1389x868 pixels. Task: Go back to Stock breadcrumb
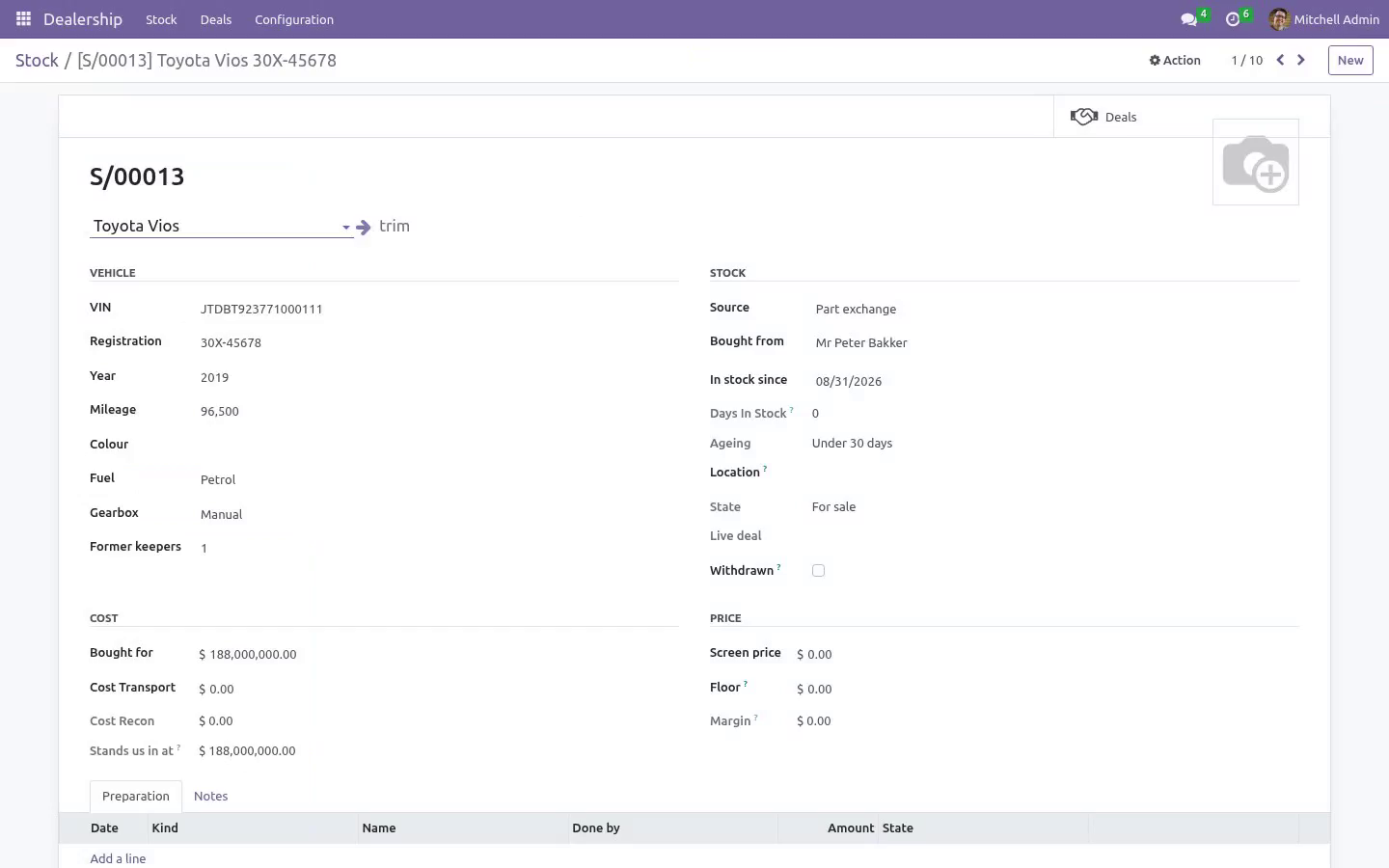click(x=37, y=61)
